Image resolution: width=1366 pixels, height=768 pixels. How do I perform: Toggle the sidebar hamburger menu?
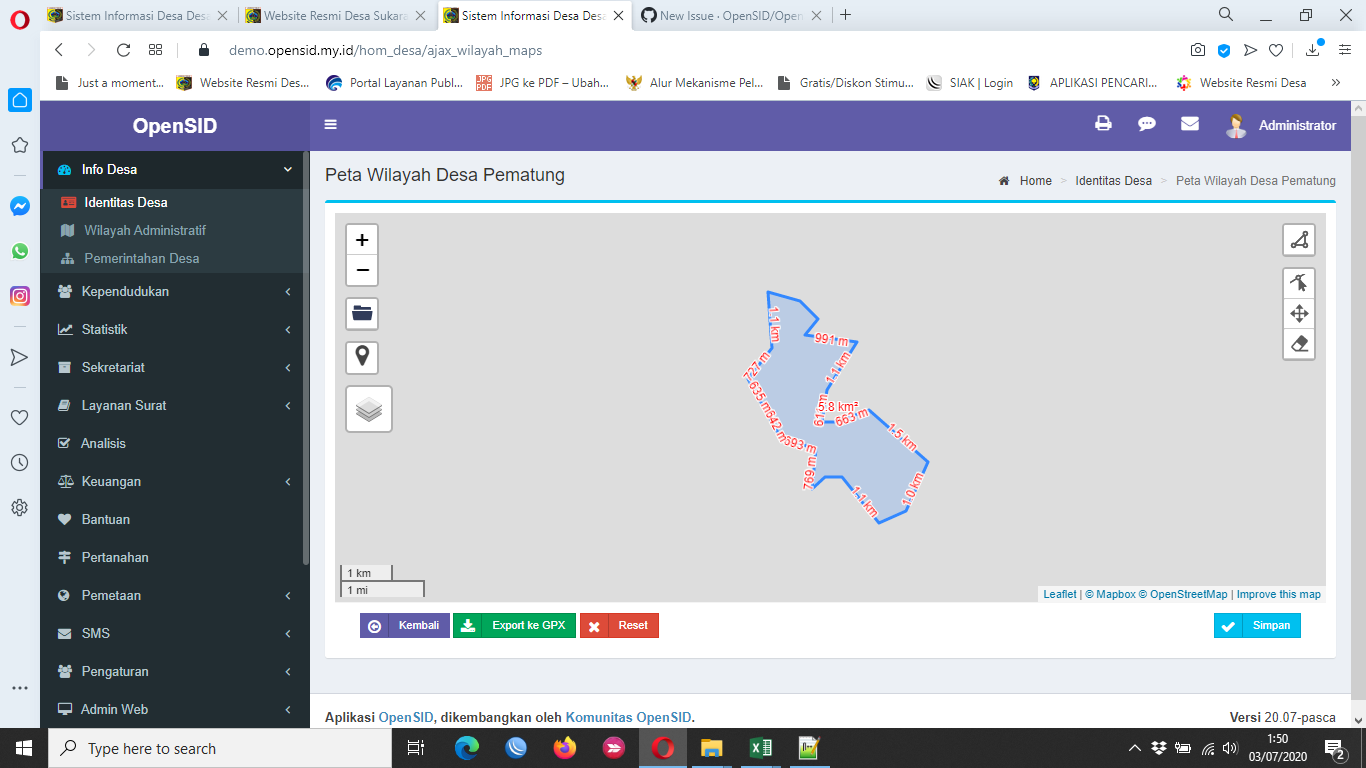331,125
